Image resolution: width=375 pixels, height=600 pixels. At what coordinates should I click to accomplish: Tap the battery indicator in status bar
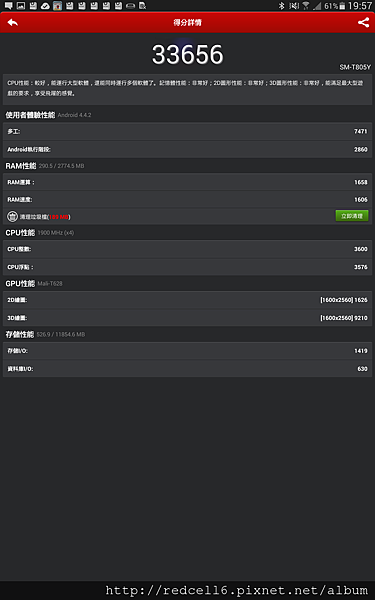click(x=342, y=6)
